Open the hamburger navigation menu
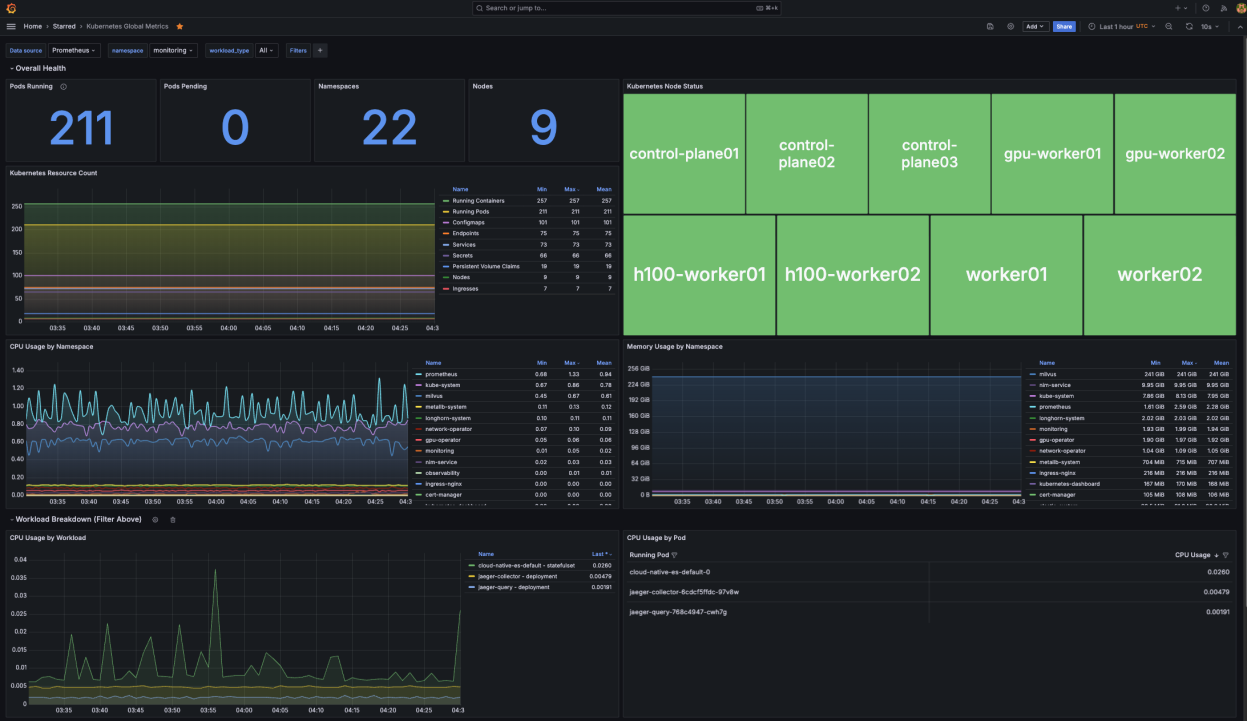 [11, 26]
